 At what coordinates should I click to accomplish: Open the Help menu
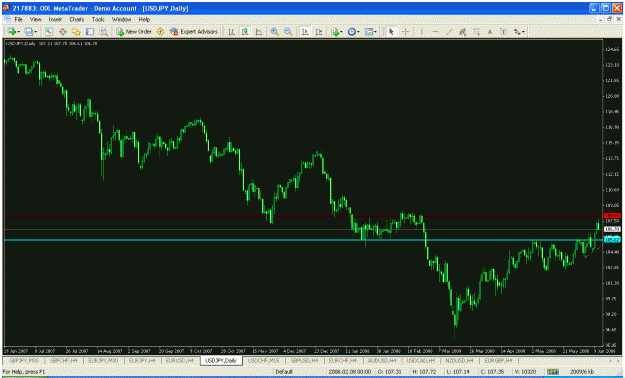click(144, 19)
